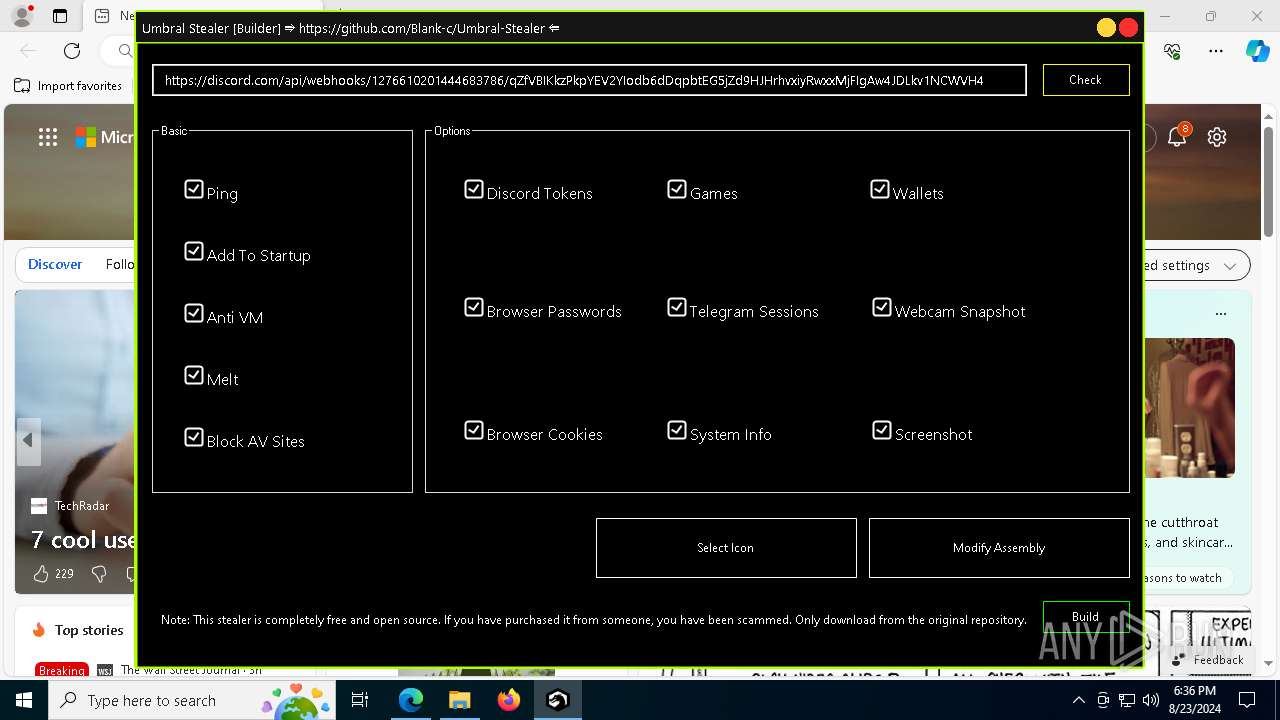Open File Explorer from taskbar
1280x720 pixels.
pos(459,700)
